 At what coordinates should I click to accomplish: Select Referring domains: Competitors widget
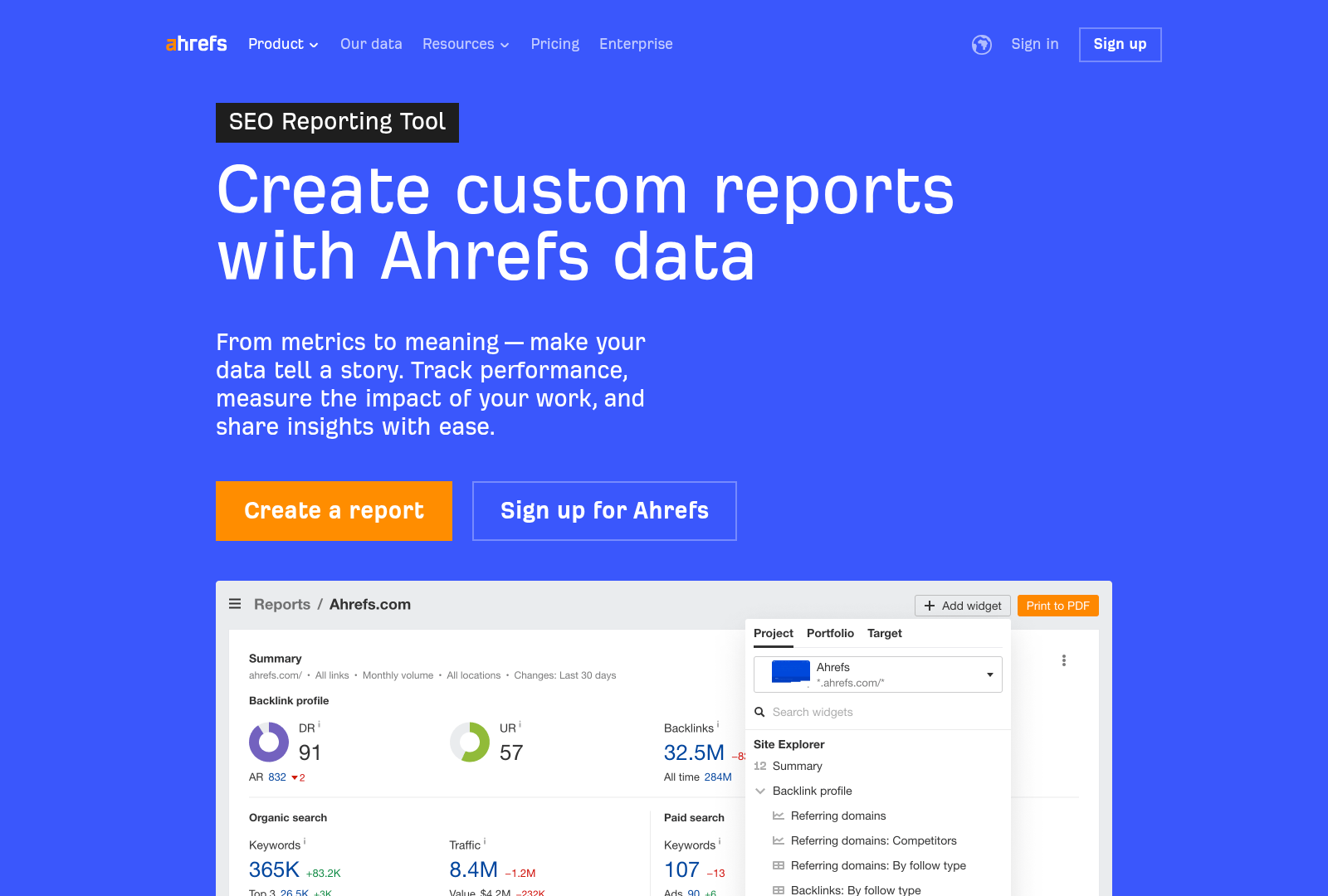874,840
